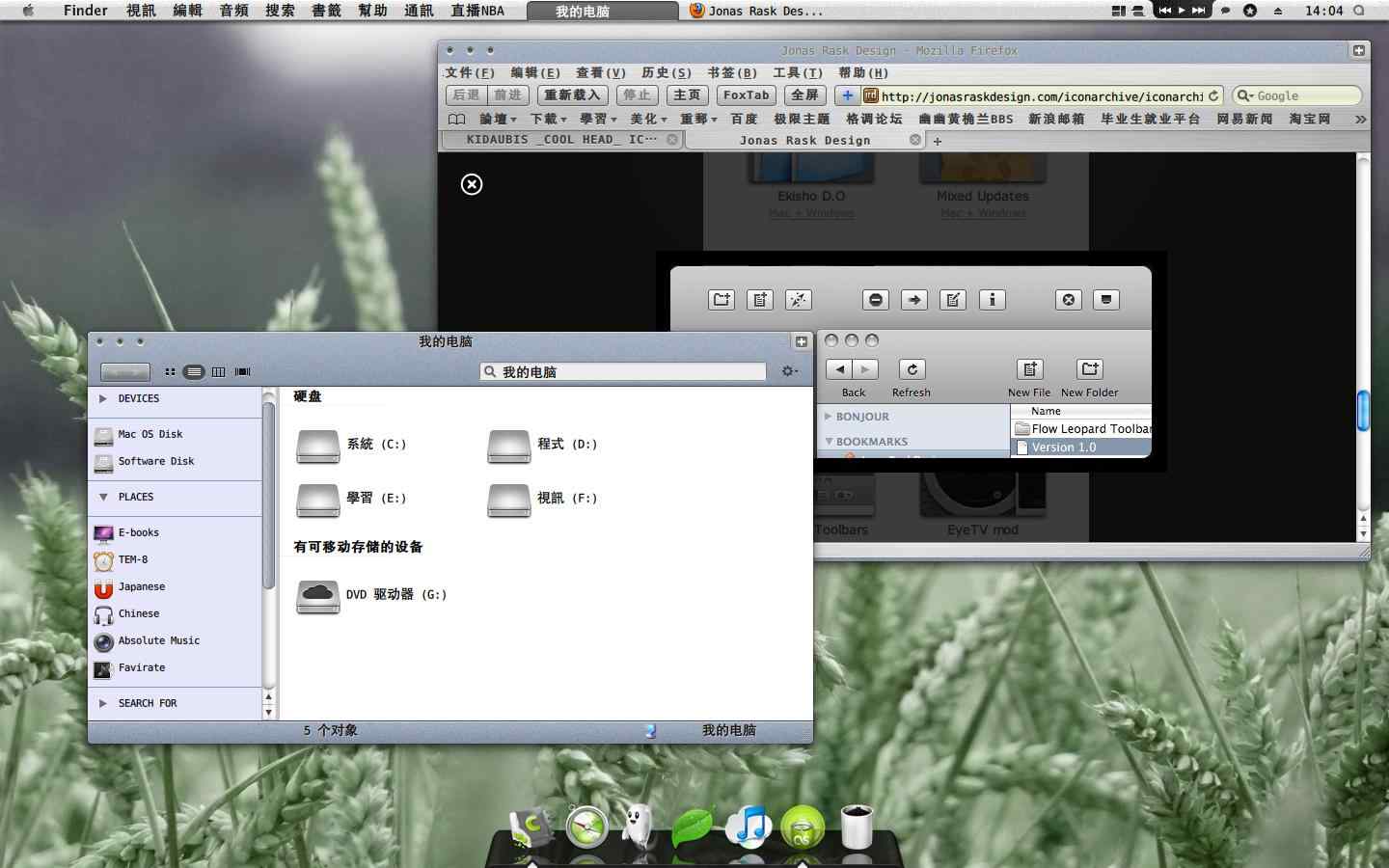Open the 程式 (D:) drive

point(542,445)
